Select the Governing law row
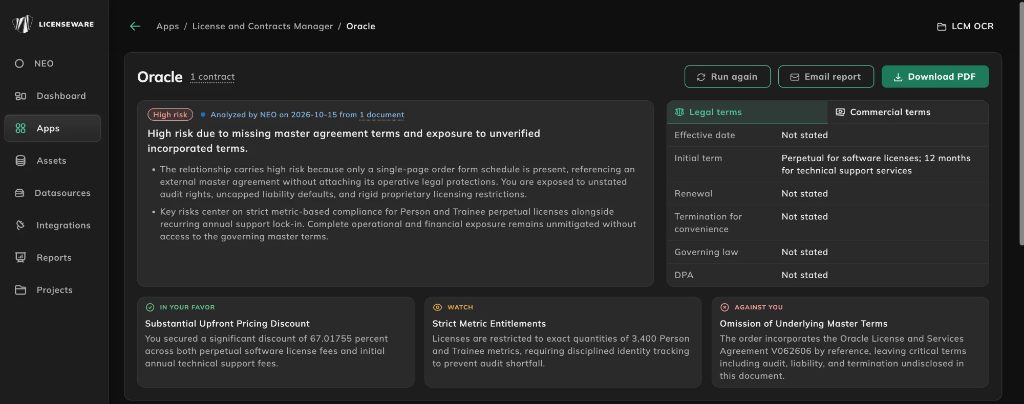Viewport: 1024px width, 404px height. coord(827,252)
